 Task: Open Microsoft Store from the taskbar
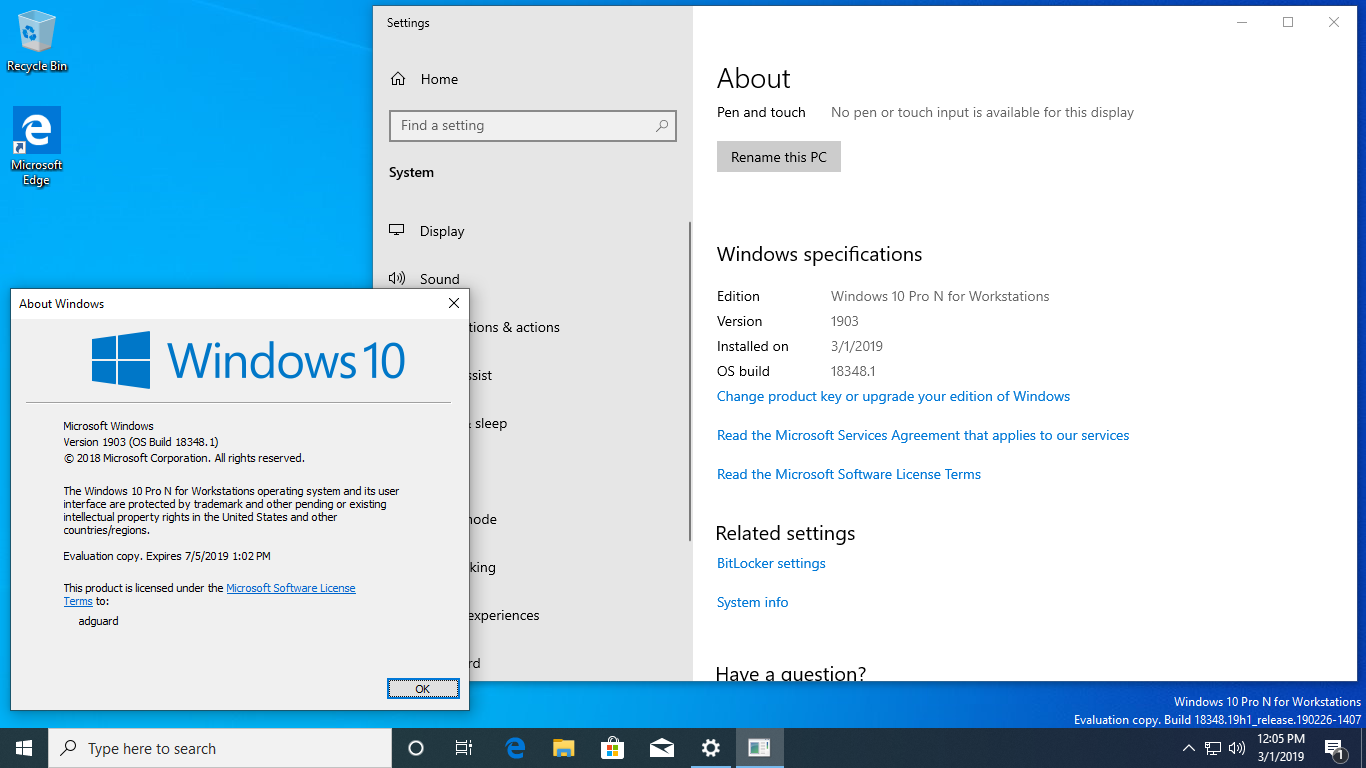point(612,748)
